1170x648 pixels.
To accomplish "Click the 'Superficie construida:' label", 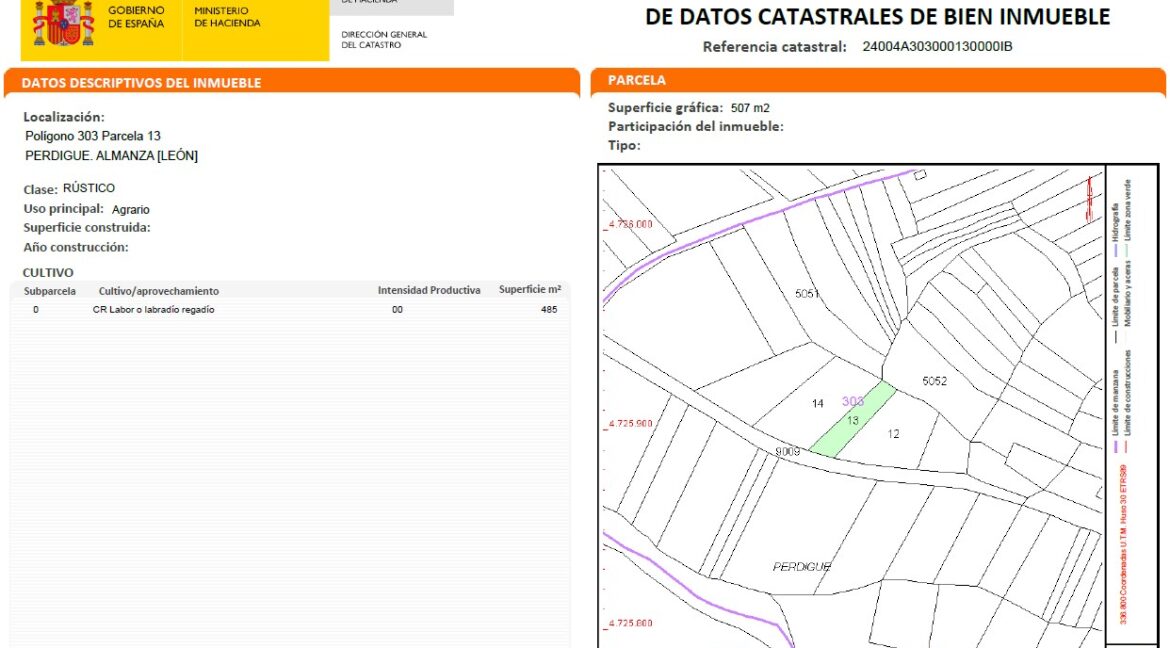I will point(87,228).
